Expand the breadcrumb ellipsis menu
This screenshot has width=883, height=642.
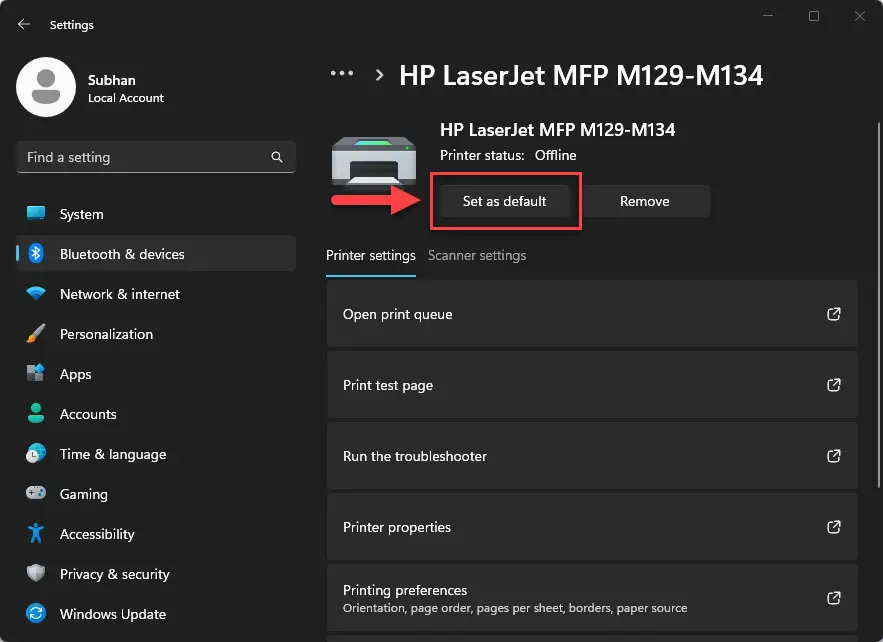coord(342,73)
